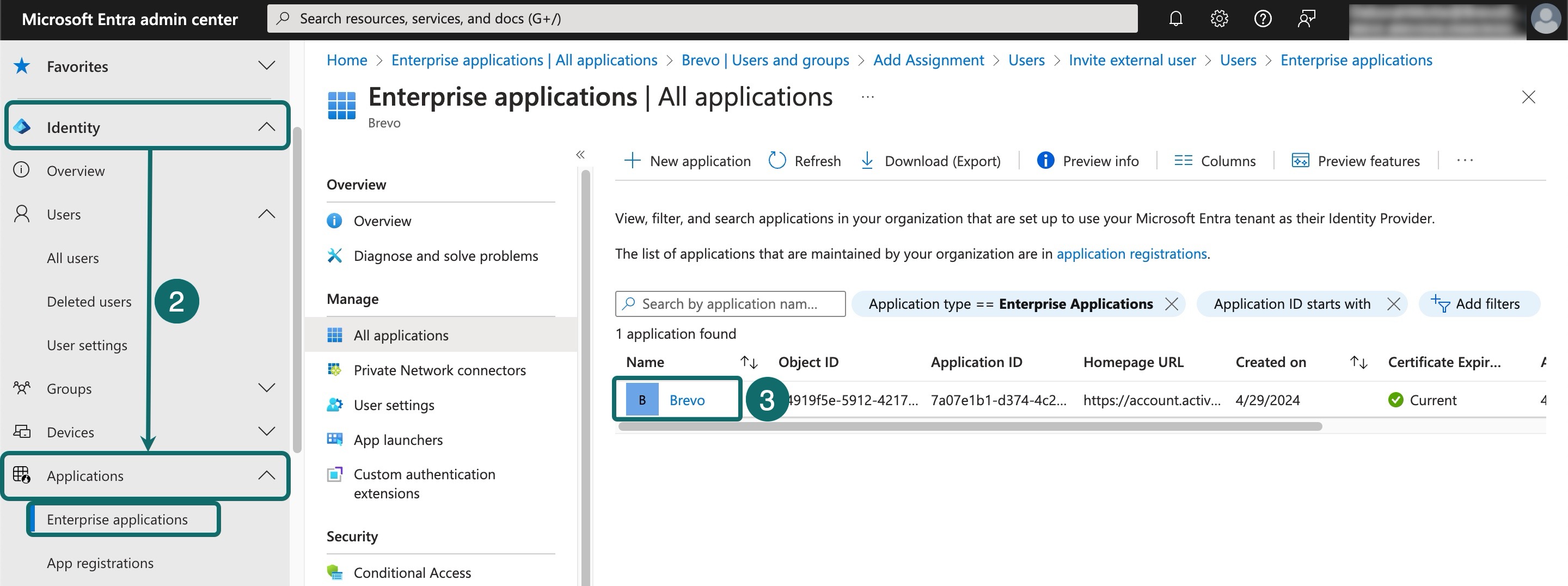Click the Preview features icon
The width and height of the screenshot is (1568, 586).
[x=1301, y=160]
